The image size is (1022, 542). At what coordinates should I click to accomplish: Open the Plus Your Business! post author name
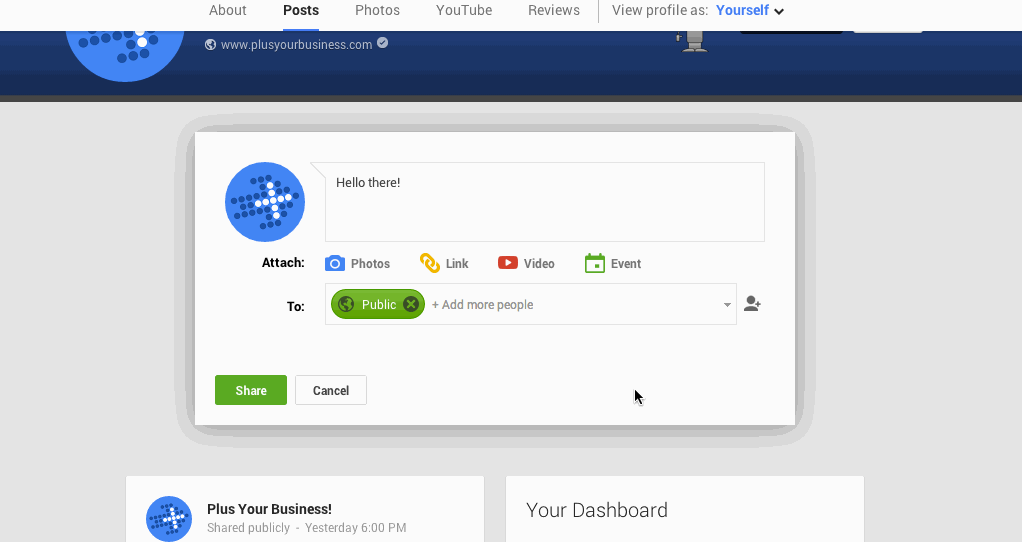click(x=269, y=509)
